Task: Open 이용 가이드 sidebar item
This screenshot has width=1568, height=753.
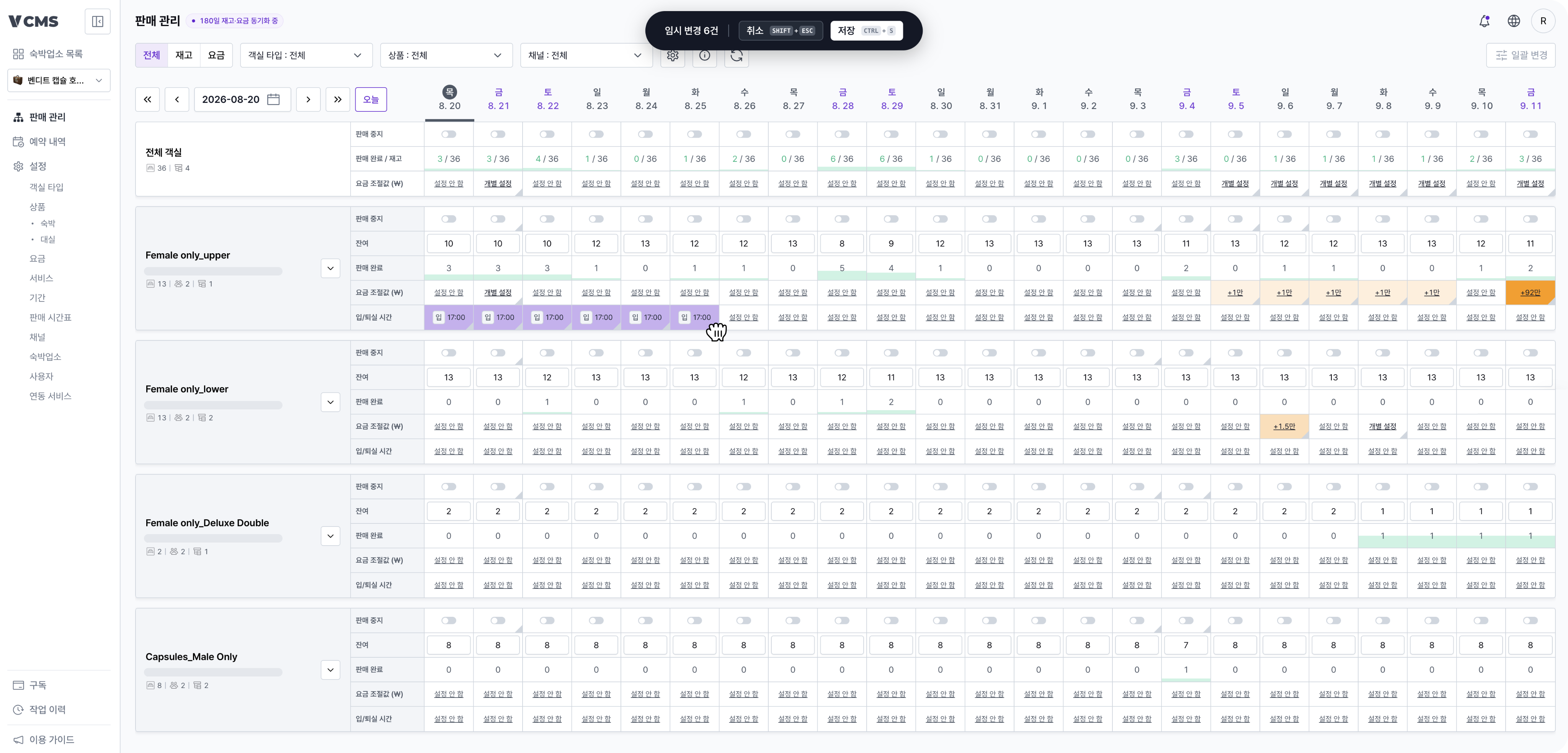Action: coord(52,740)
